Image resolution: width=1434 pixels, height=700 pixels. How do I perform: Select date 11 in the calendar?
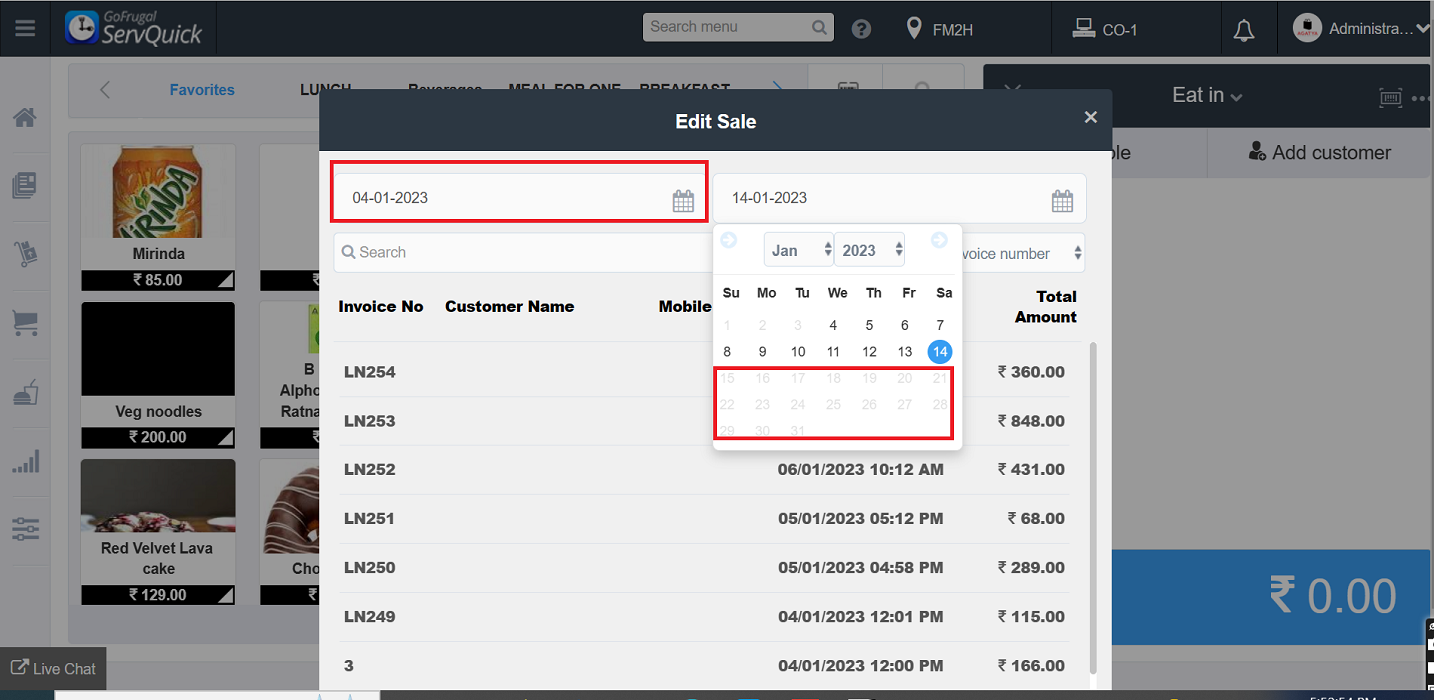pyautogui.click(x=833, y=352)
